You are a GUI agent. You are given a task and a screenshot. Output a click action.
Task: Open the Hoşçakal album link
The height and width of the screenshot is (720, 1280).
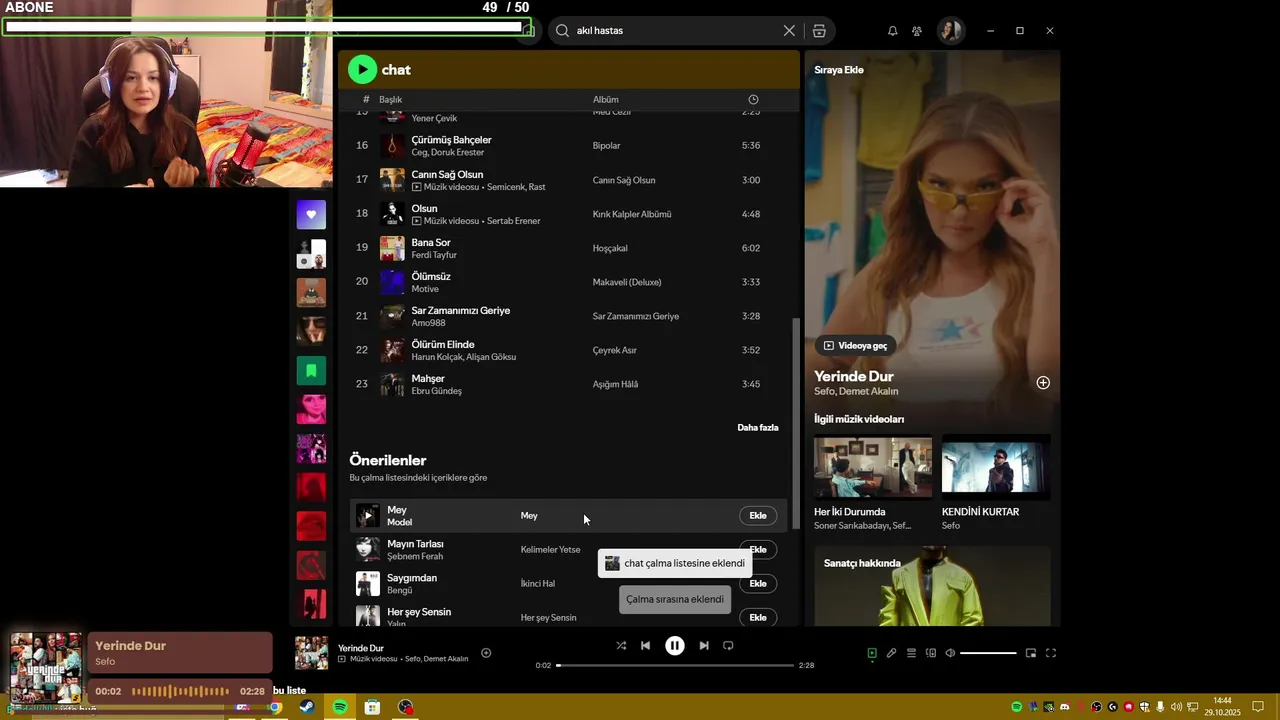point(610,248)
